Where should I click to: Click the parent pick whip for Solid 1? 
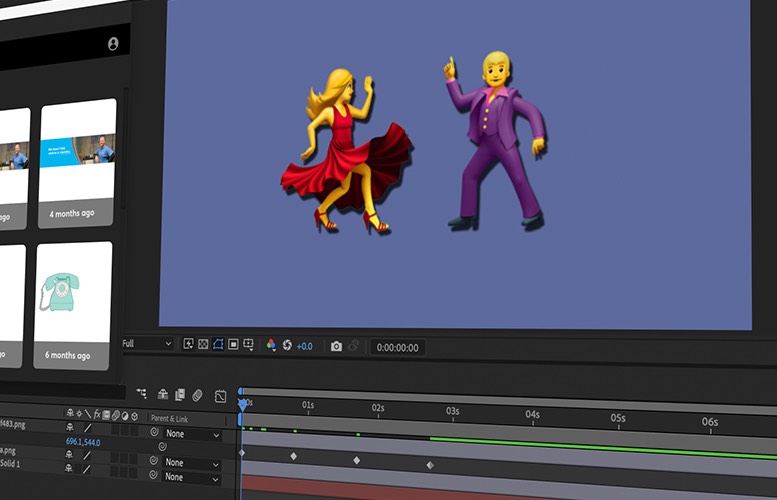click(154, 475)
